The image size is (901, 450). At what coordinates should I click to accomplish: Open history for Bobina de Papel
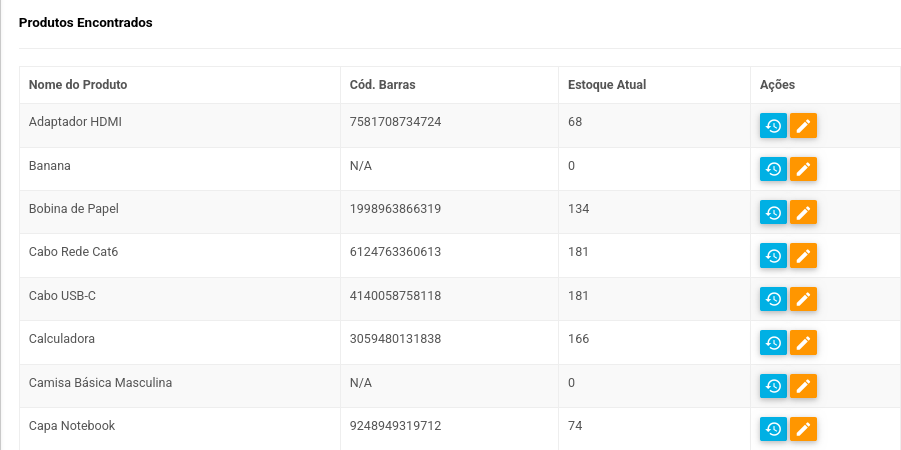click(773, 212)
